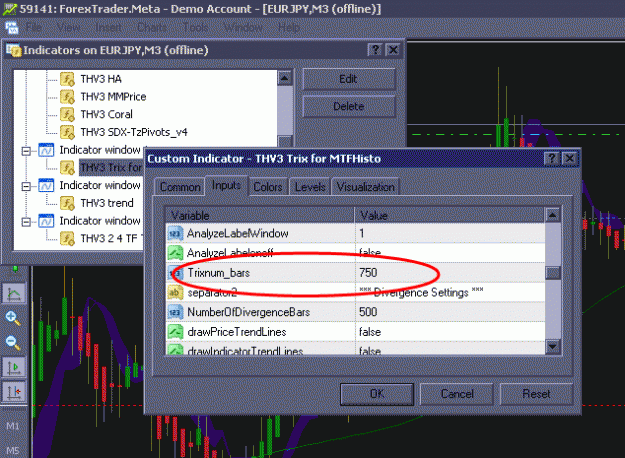625x458 pixels.
Task: Edit the Trixnum_bars value 750
Action: tap(450, 273)
